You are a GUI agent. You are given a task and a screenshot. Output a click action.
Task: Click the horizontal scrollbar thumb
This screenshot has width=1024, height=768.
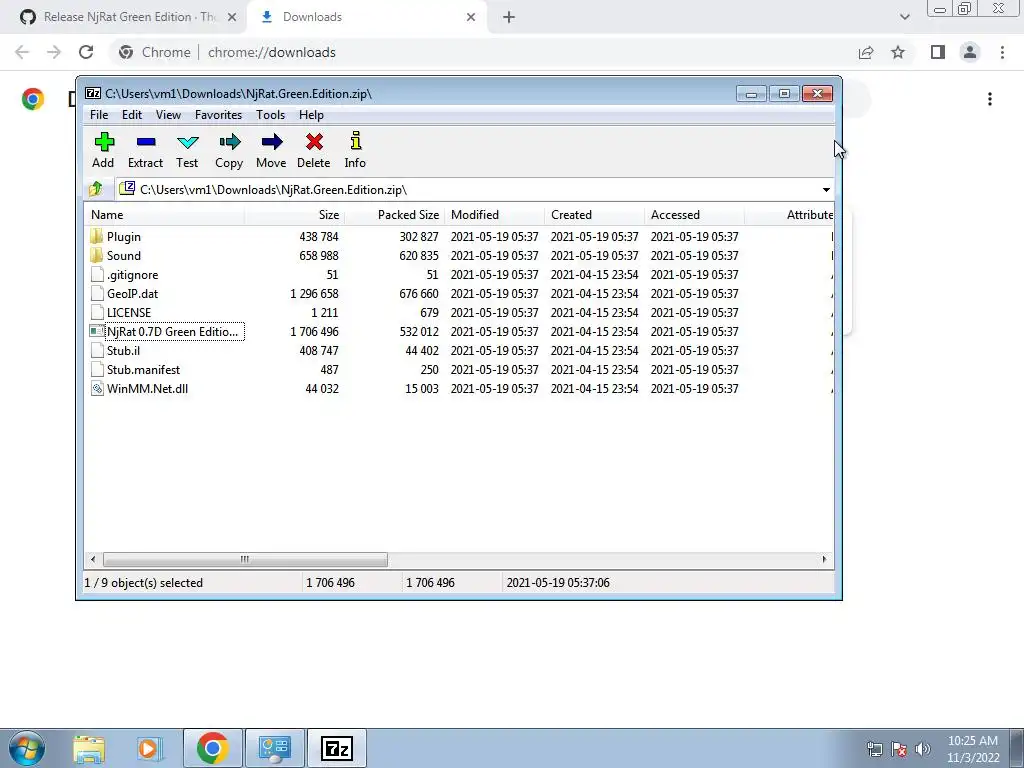[x=245, y=560]
